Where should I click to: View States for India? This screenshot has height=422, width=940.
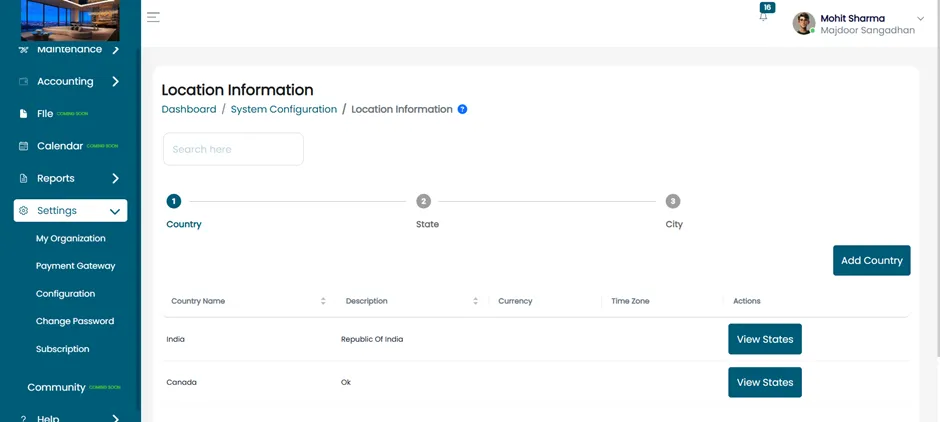pos(765,339)
